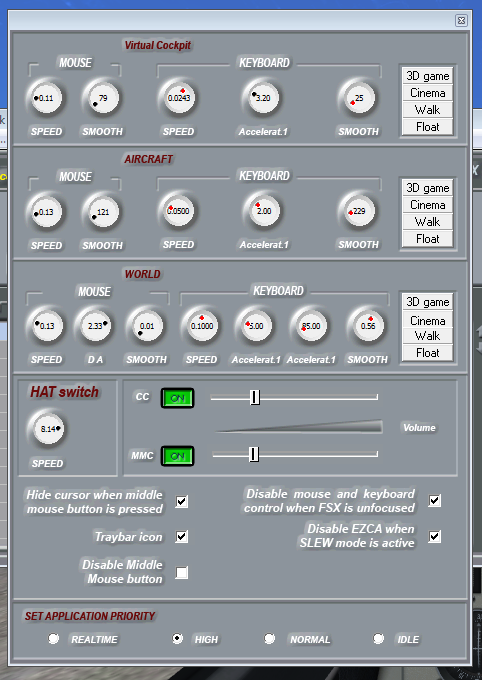The width and height of the screenshot is (482, 680).
Task: Select the REALTIME priority radio button
Action: [54, 638]
